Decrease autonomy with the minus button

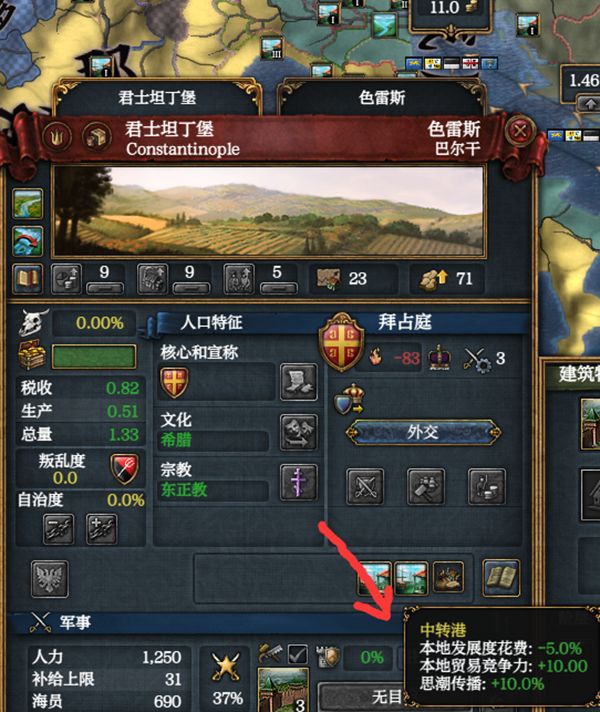coord(59,529)
